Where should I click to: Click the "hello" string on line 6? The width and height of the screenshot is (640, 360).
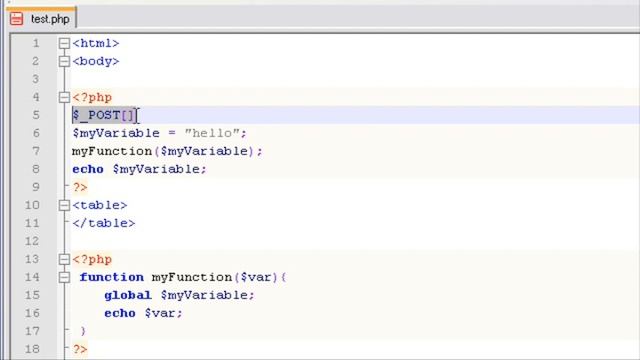(212, 133)
